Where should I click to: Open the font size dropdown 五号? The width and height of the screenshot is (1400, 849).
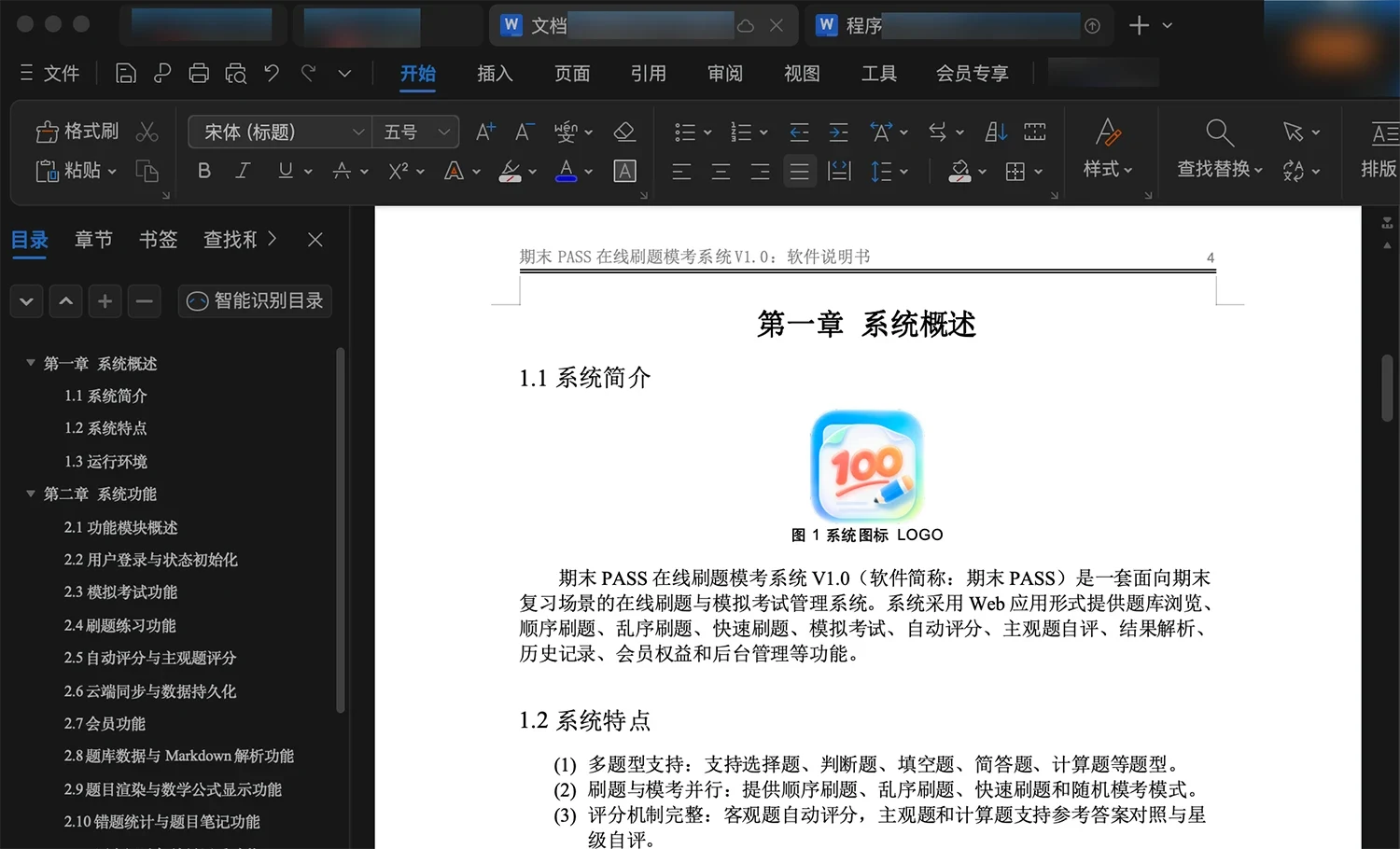(x=415, y=132)
